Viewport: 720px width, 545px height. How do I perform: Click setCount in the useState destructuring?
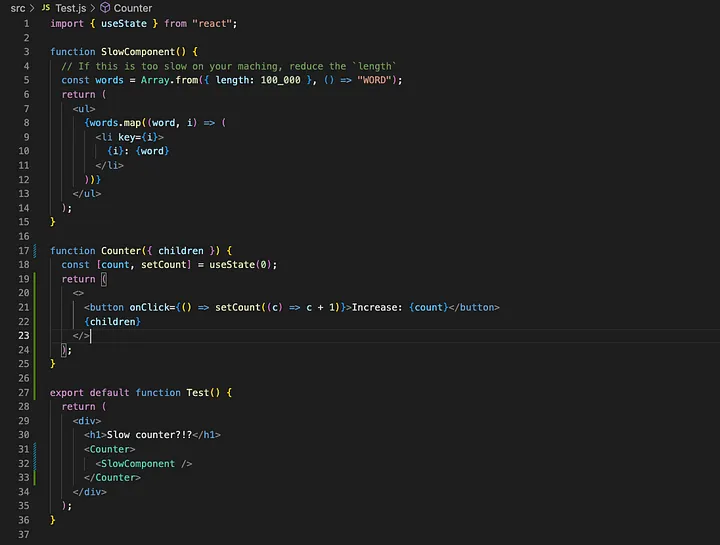(163, 264)
